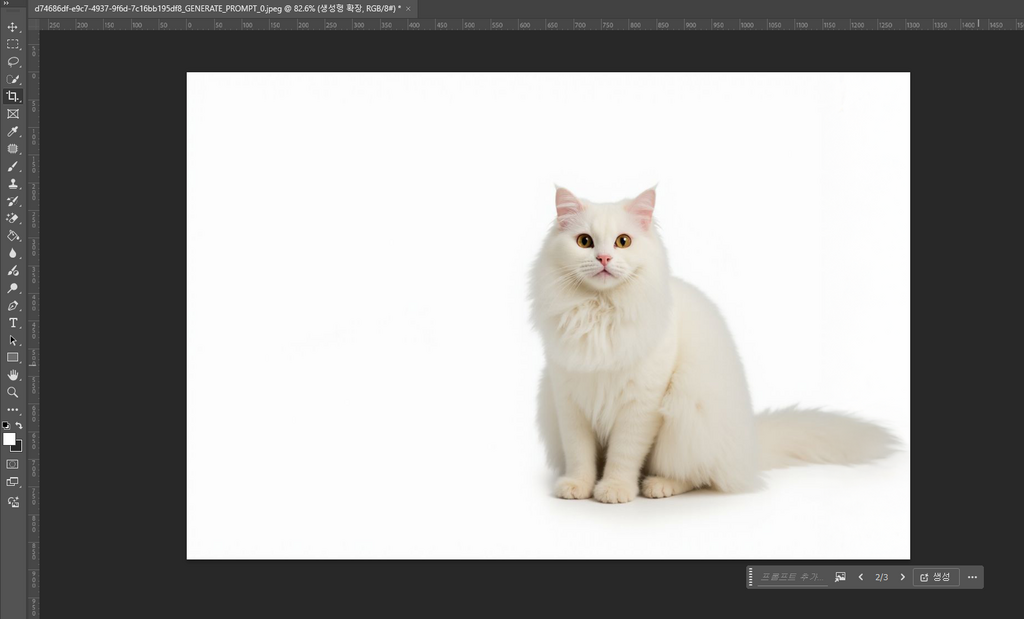This screenshot has height=619, width=1024.
Task: Open the dark background color swatch
Action: [18, 447]
